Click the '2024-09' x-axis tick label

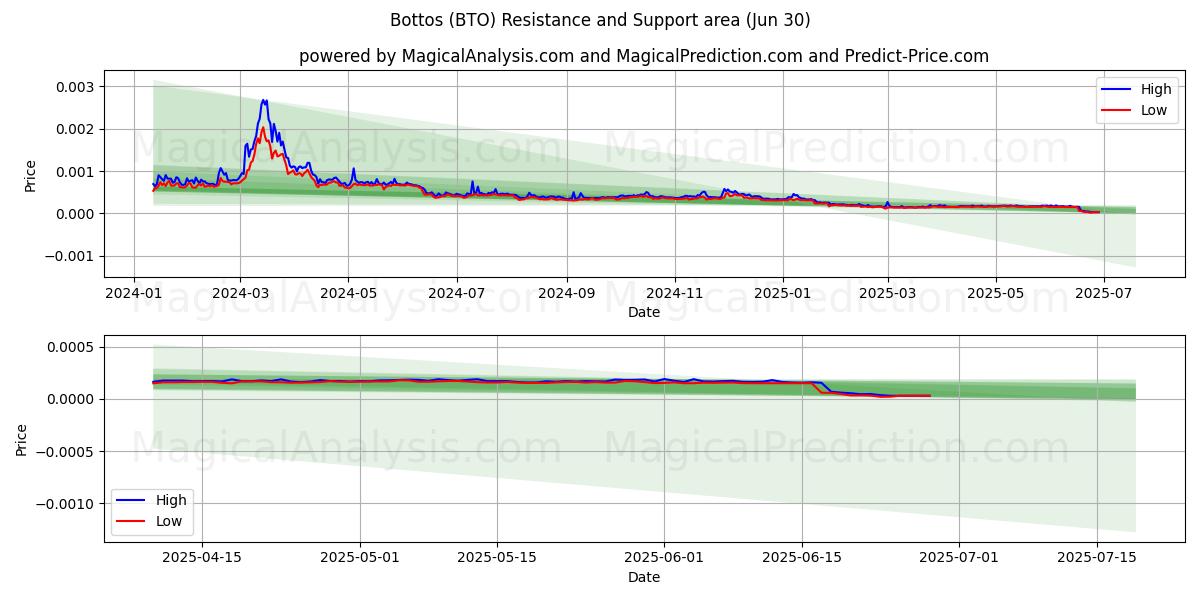567,294
